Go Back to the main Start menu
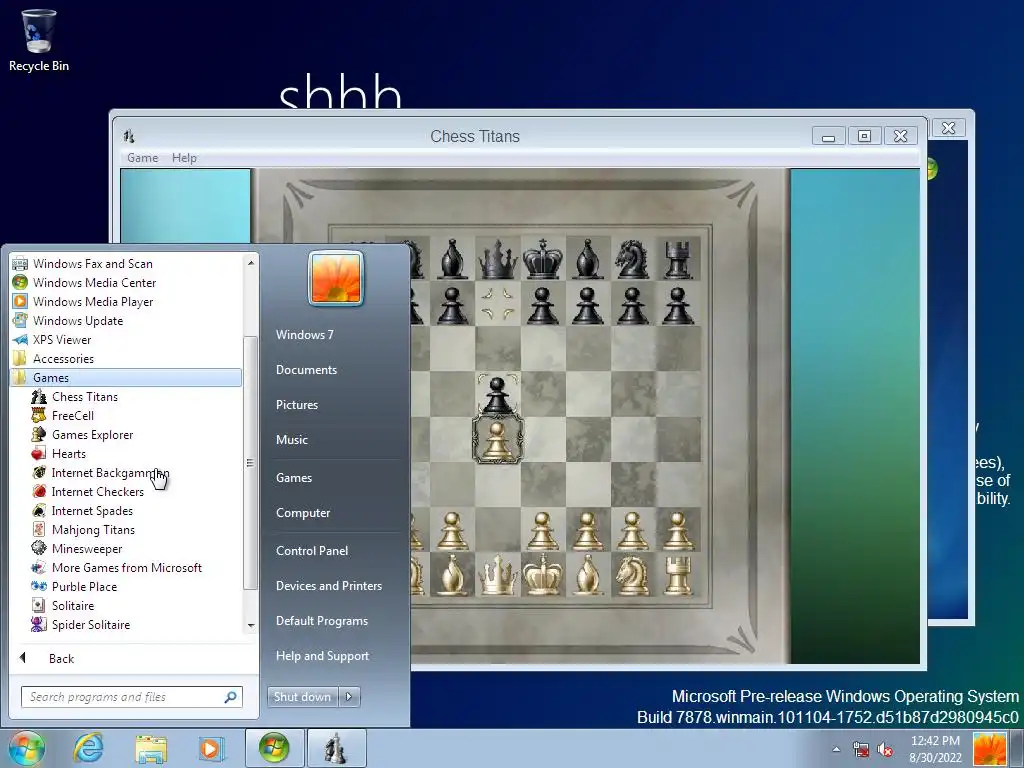 [61, 658]
